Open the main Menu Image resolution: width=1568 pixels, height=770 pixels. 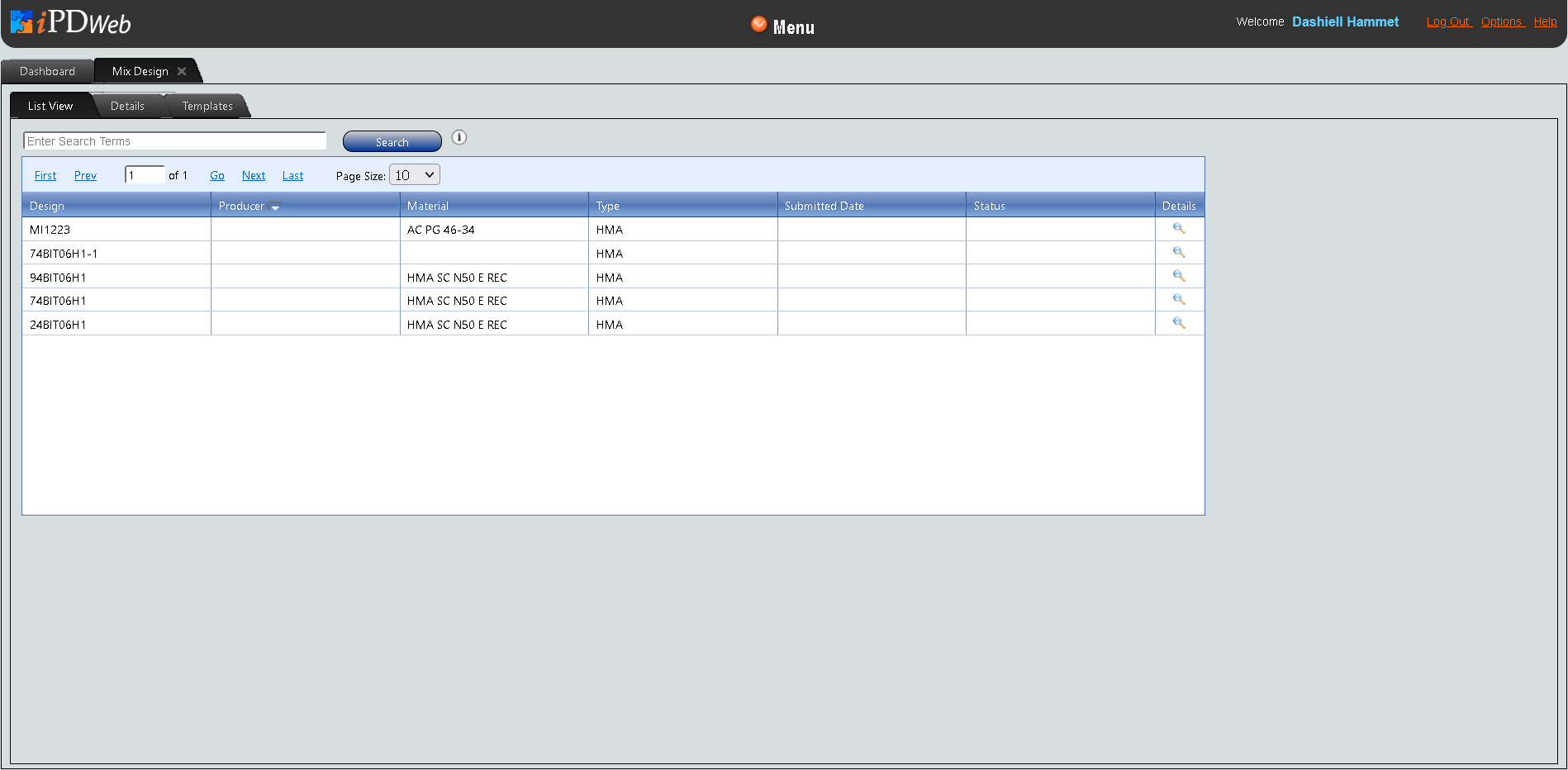(x=793, y=27)
